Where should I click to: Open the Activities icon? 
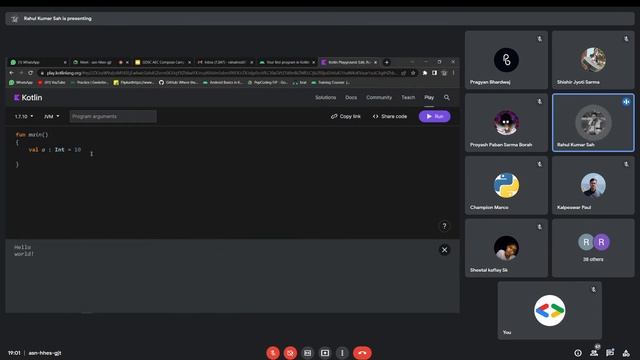[626, 353]
